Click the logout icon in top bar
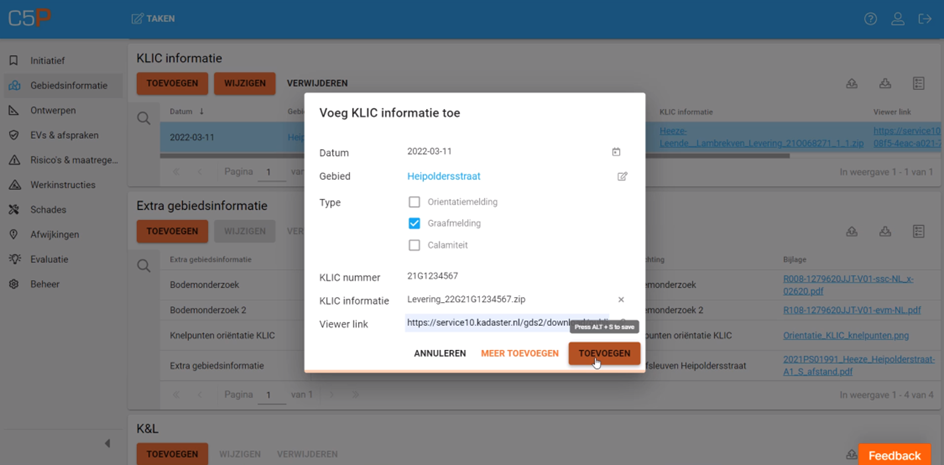This screenshot has width=944, height=465. pos(924,19)
